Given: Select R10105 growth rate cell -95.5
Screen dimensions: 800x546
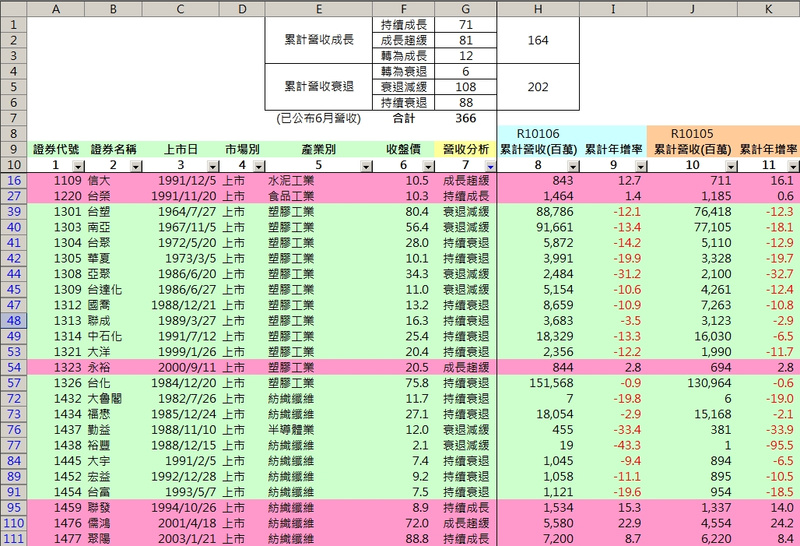Looking at the screenshot, I should click(x=768, y=445).
